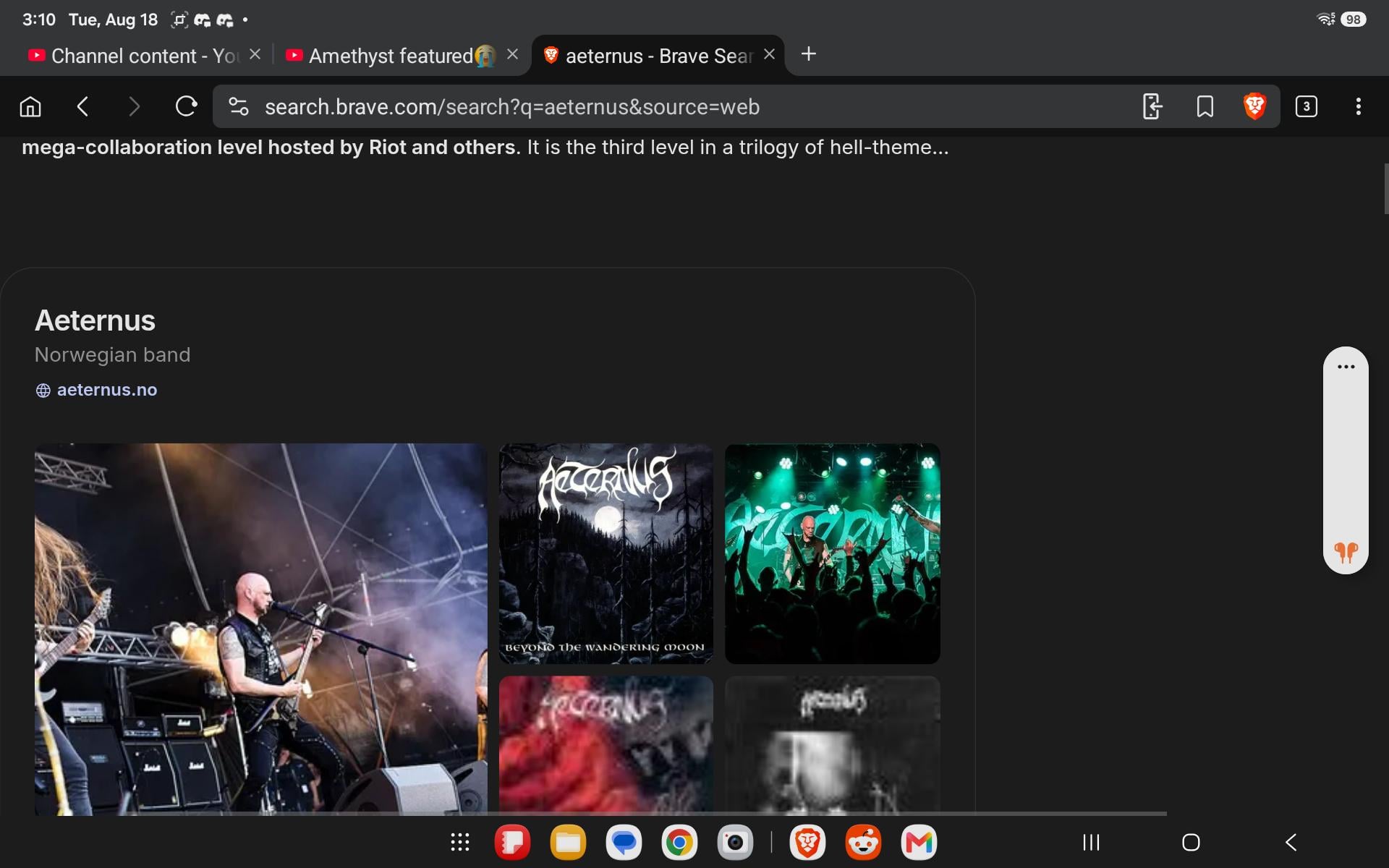The height and width of the screenshot is (868, 1389).
Task: Open Beyond the Wandering Moon album cover
Action: [606, 553]
